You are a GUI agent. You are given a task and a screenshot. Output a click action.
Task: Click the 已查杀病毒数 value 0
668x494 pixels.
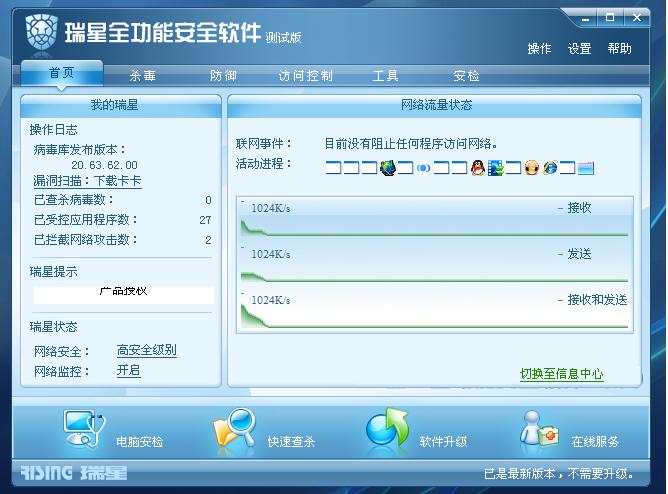[x=208, y=200]
